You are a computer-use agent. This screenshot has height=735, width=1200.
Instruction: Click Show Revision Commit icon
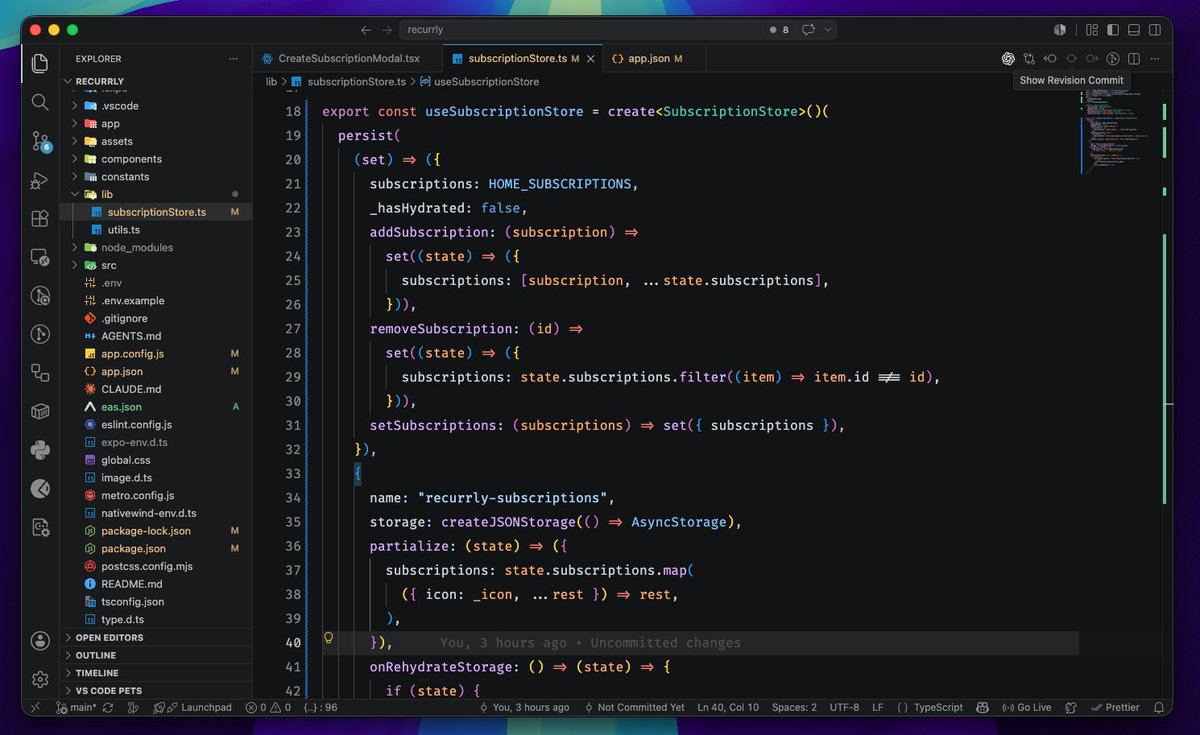1071,59
